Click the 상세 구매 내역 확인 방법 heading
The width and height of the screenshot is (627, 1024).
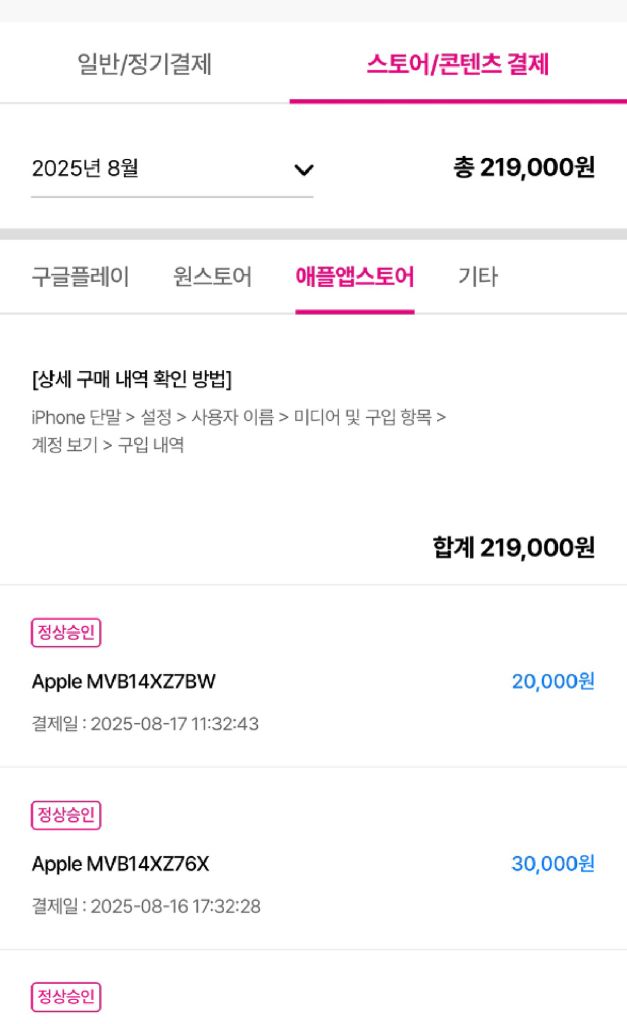132,380
